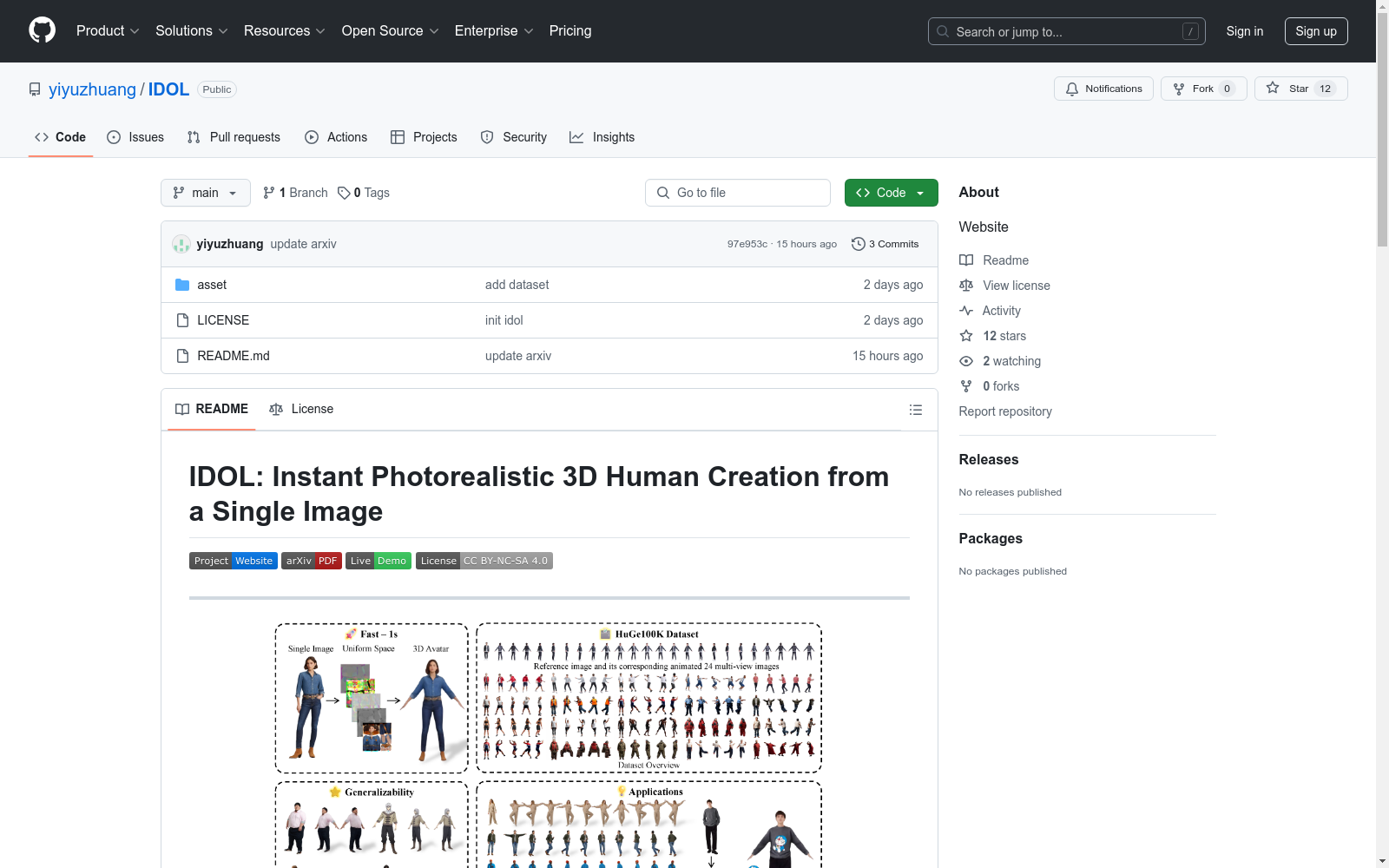Click the scale icon beside View license
Viewport: 1389px width, 868px height.
coord(966,286)
